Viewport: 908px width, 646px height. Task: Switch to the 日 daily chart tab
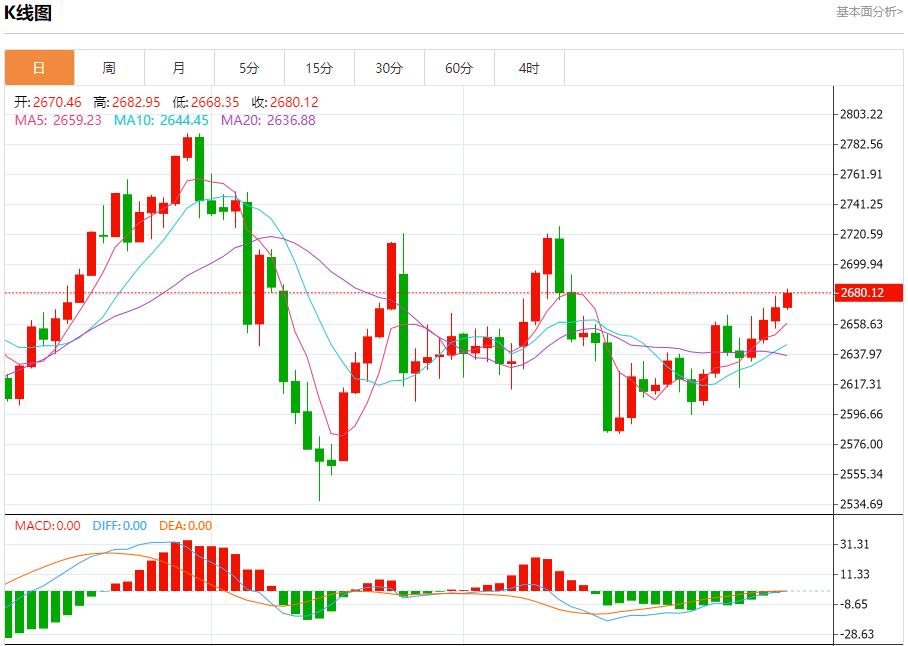39,68
